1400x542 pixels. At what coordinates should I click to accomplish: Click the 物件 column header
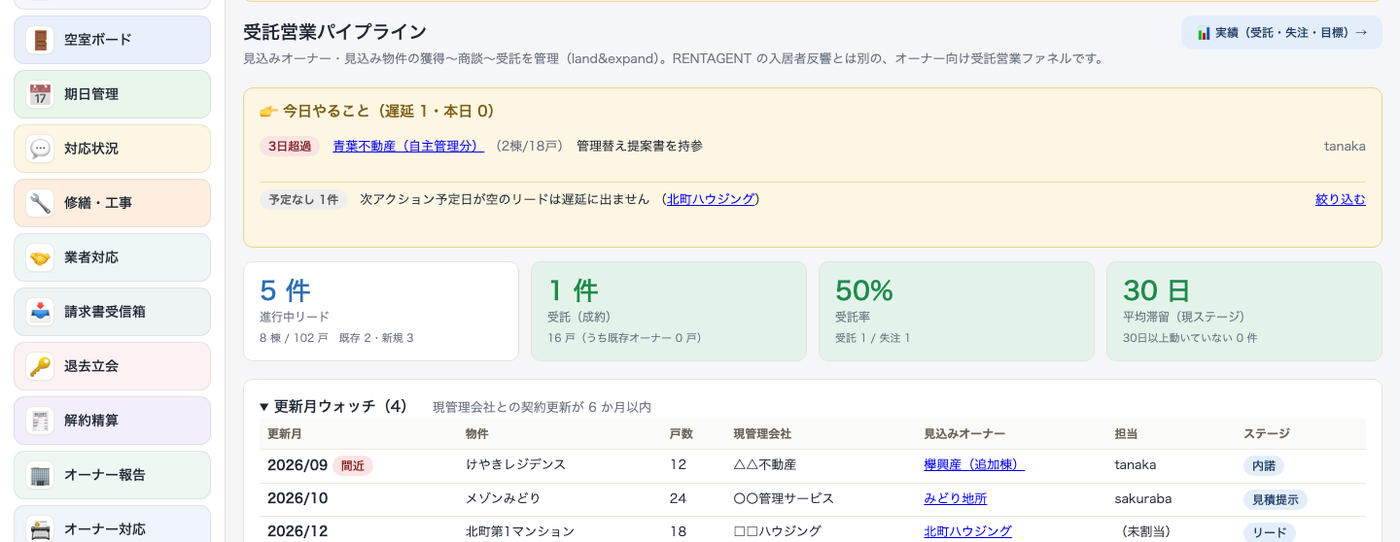click(477, 434)
